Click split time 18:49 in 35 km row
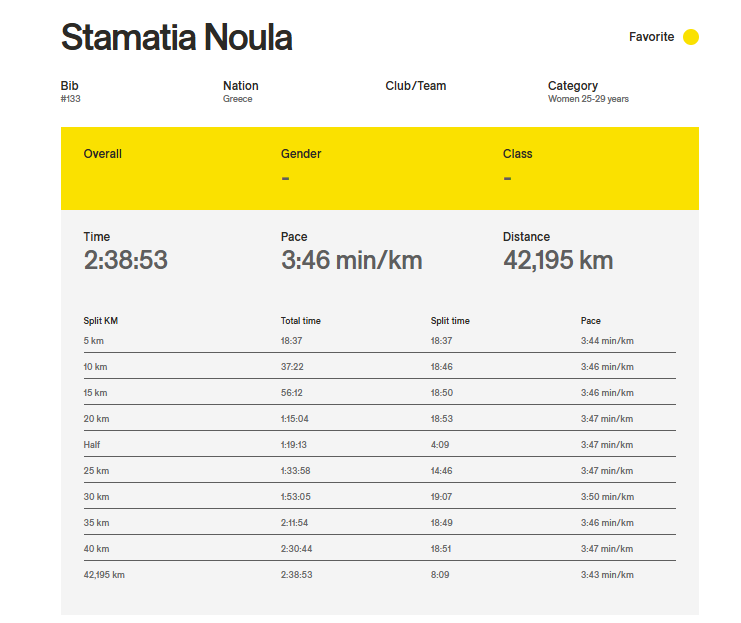Viewport: 741px width, 623px height. coord(441,523)
